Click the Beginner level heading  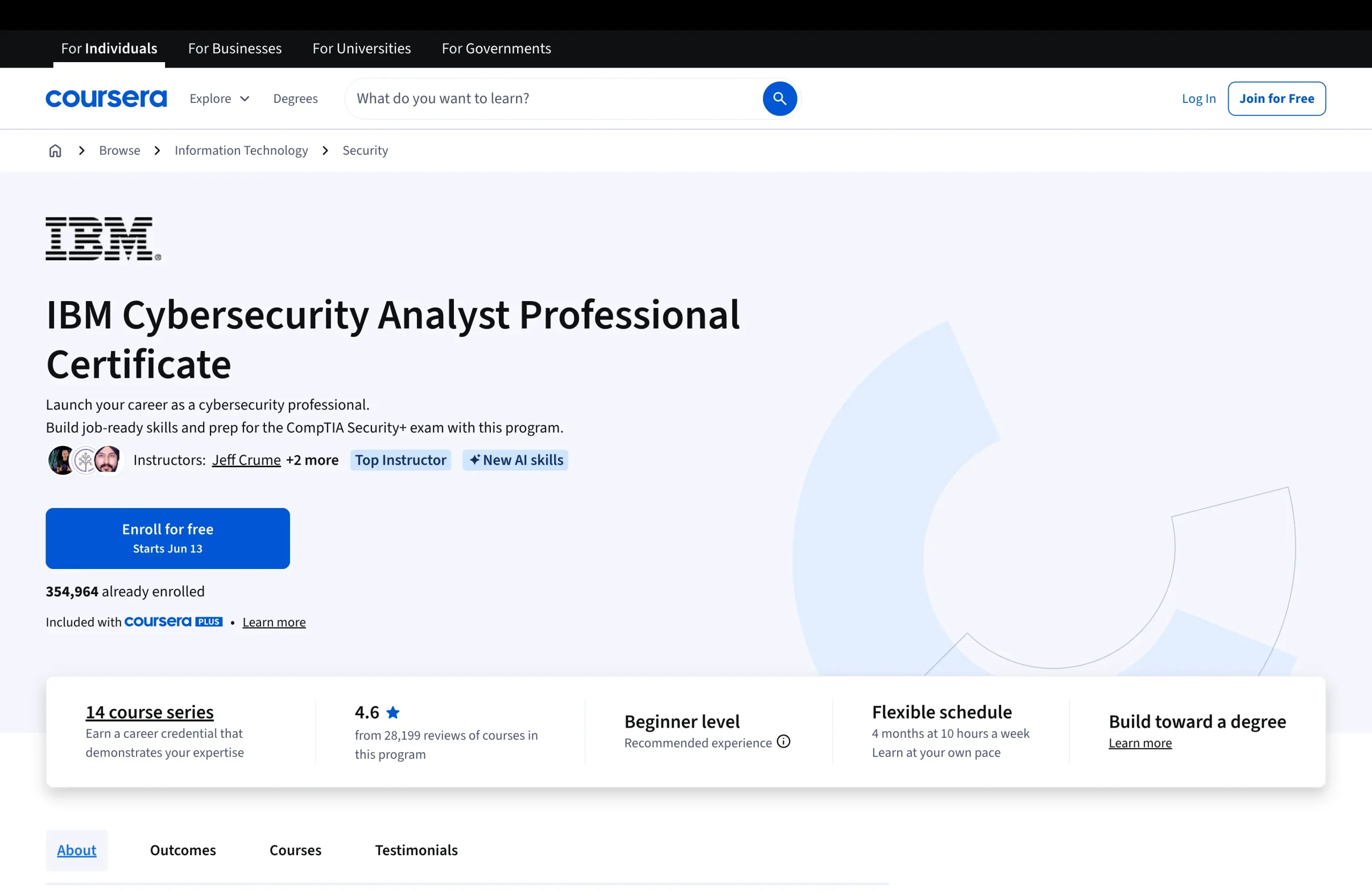pos(682,722)
